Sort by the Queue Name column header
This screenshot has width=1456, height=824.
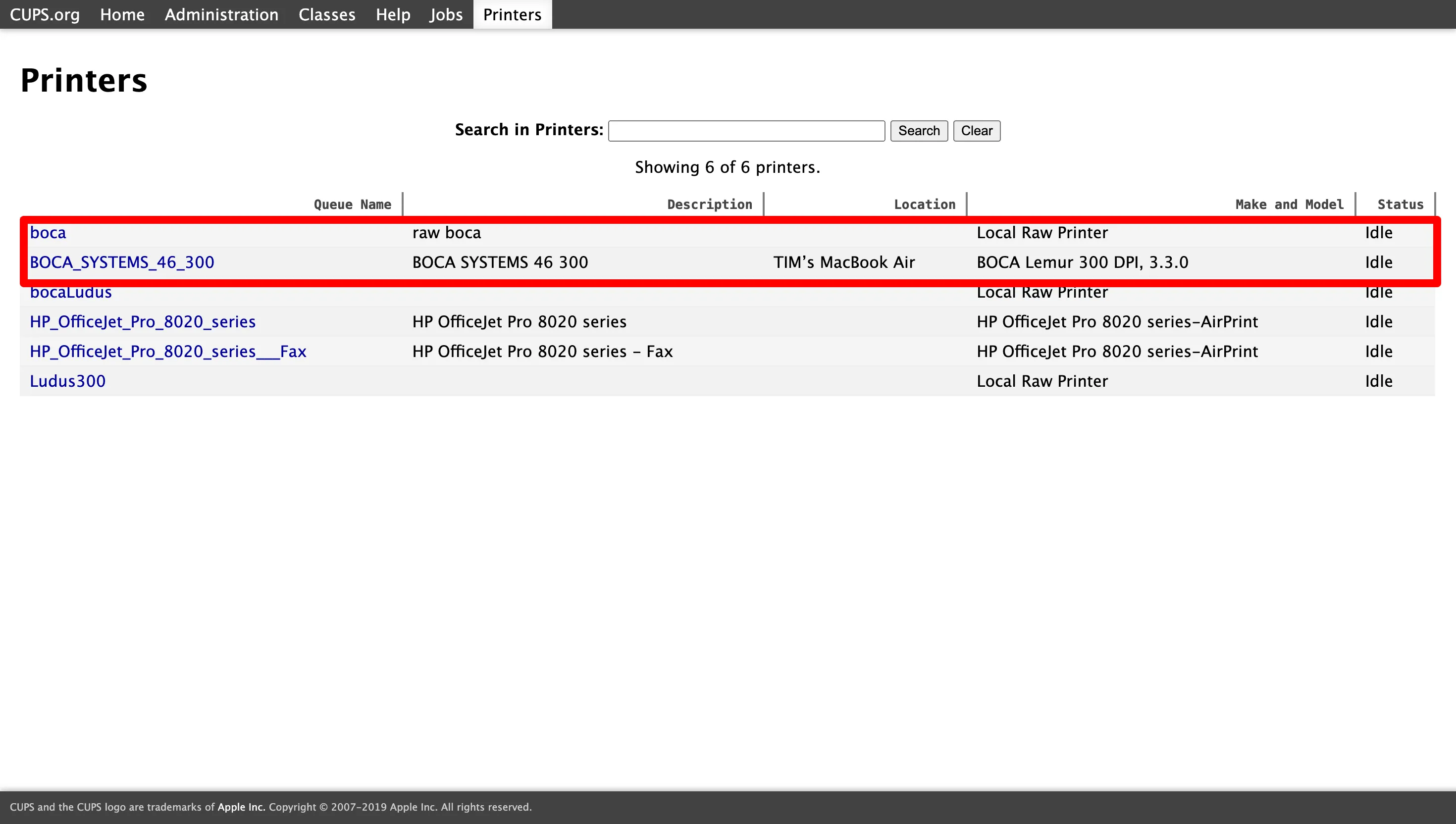click(353, 205)
